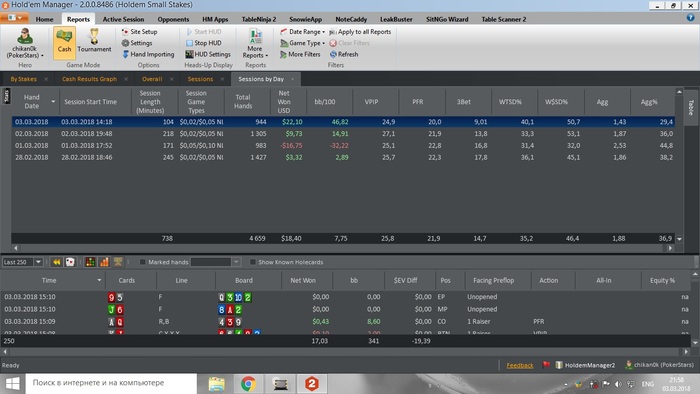Enable Show Known Holecards checkbox
Viewport: 700px width, 394px height.
pyautogui.click(x=253, y=262)
